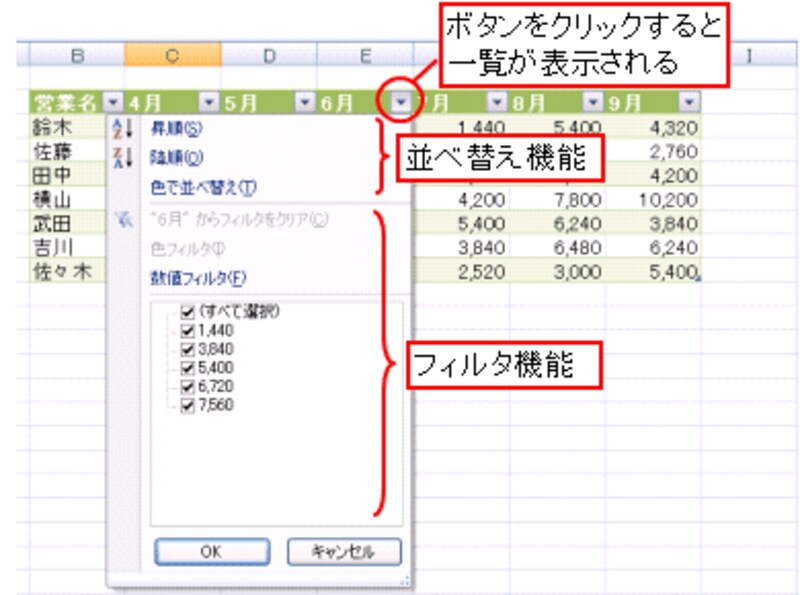Image resolution: width=800 pixels, height=595 pixels.
Task: Select column B header
Action: [77, 55]
